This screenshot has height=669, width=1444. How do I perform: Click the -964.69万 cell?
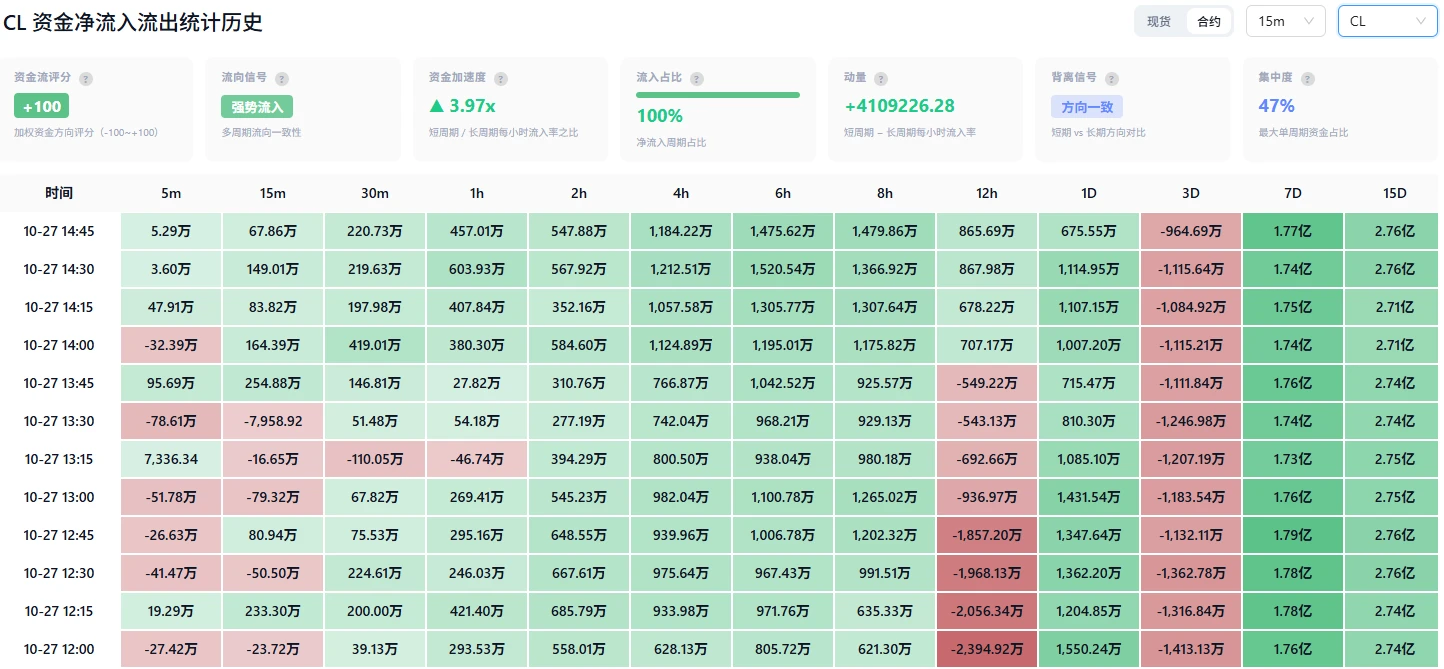coord(1190,231)
